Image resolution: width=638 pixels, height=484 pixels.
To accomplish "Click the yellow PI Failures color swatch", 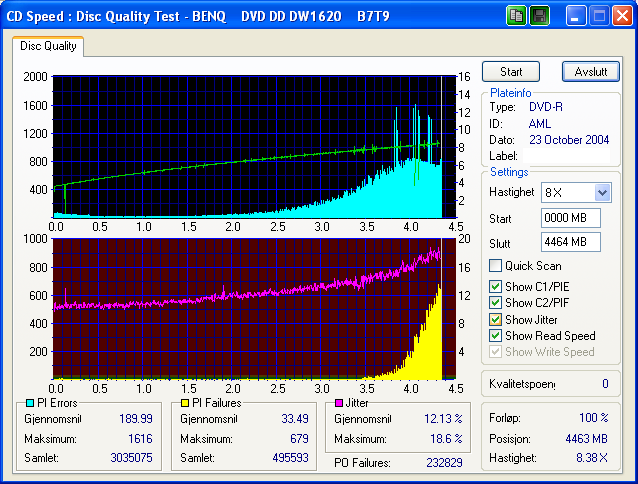I will click(x=185, y=403).
